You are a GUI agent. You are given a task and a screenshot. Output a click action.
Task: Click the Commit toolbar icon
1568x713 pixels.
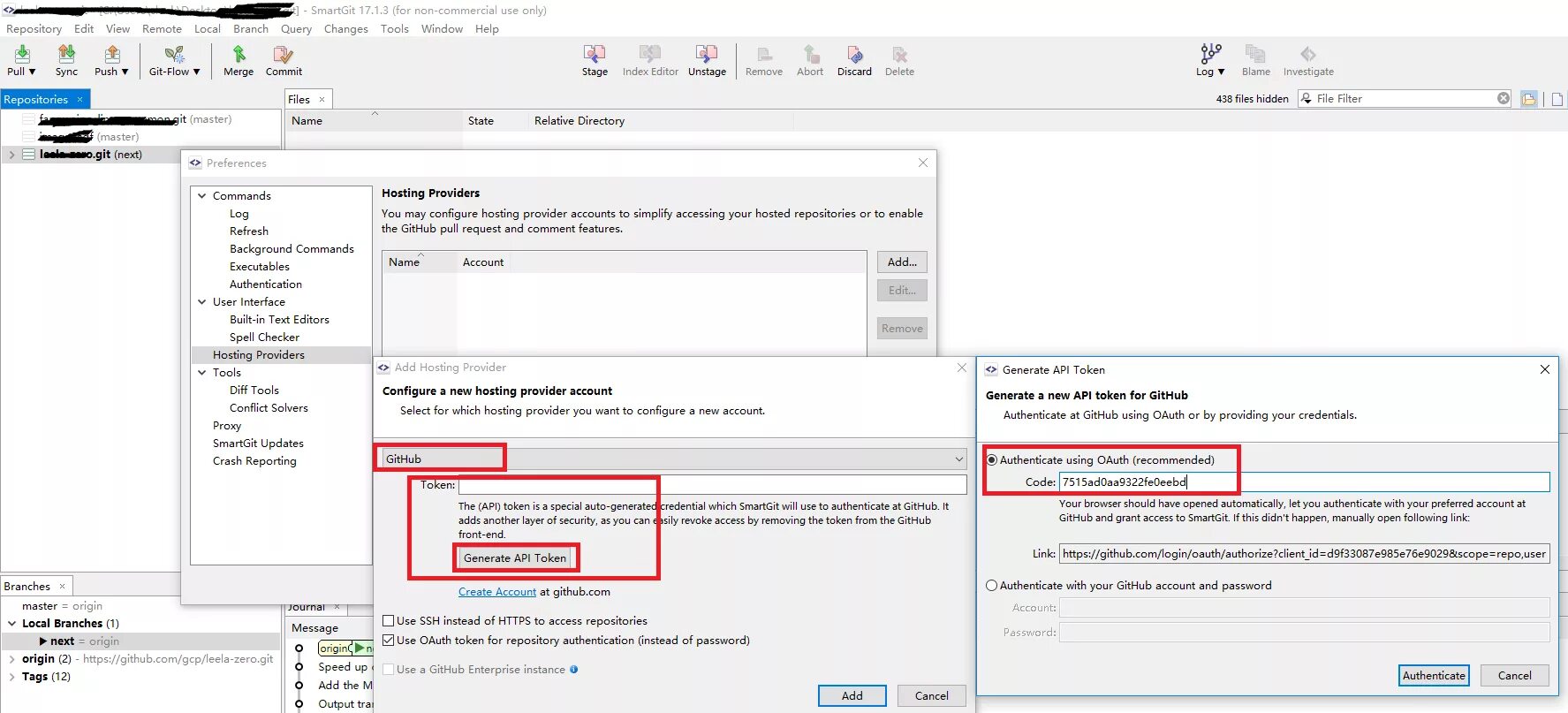click(x=284, y=55)
